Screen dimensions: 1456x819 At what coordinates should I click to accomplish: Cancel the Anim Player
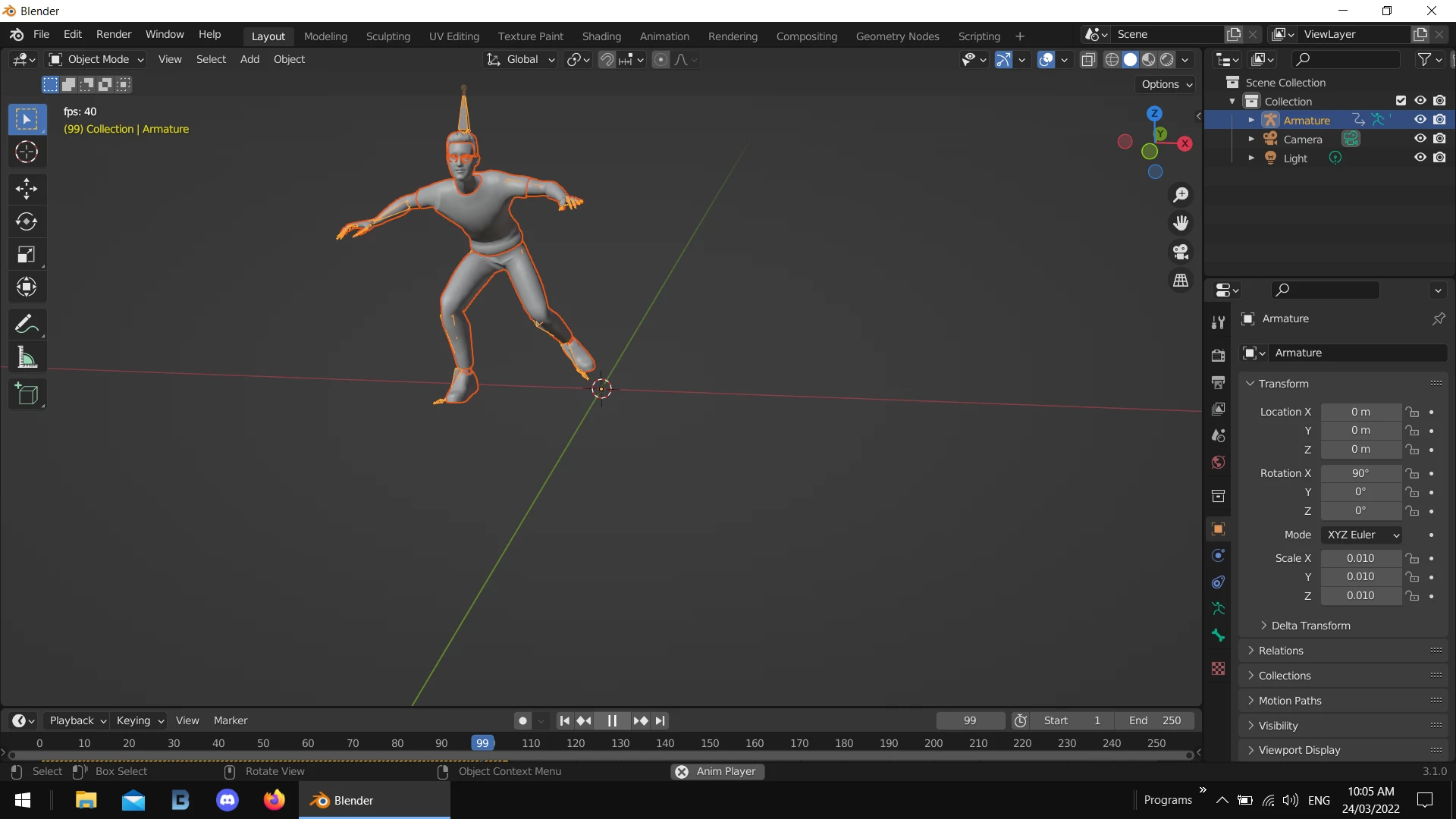point(682,771)
